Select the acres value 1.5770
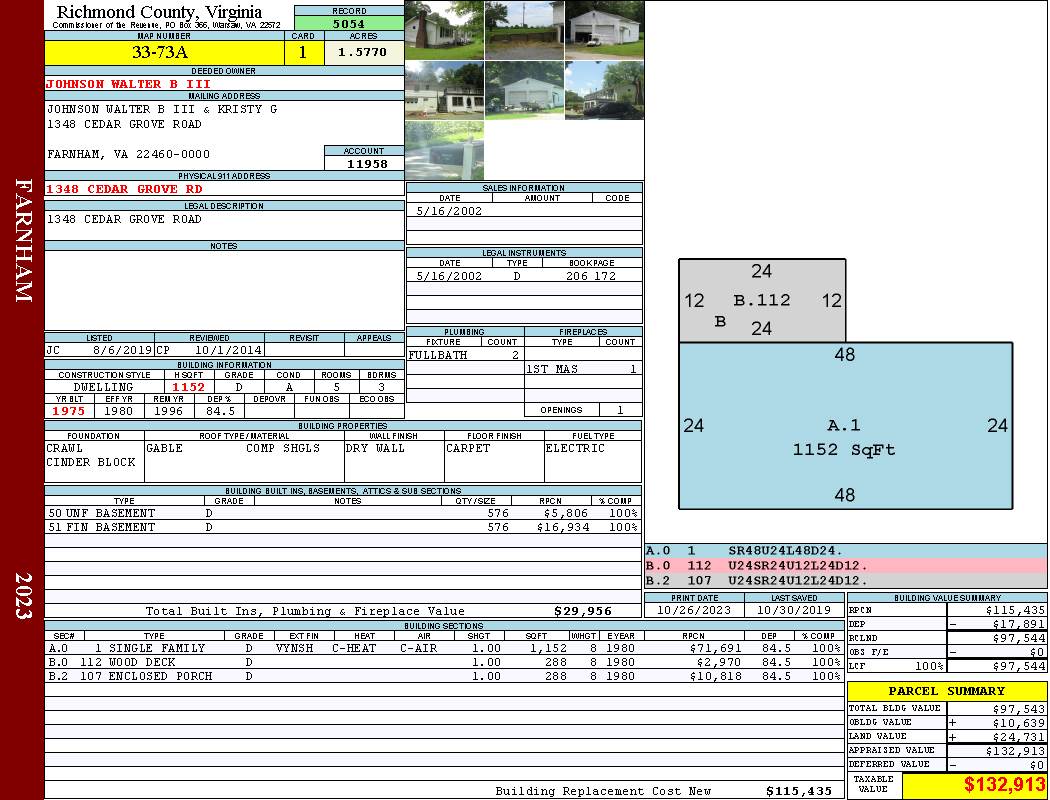This screenshot has width=1050, height=800. 364,52
